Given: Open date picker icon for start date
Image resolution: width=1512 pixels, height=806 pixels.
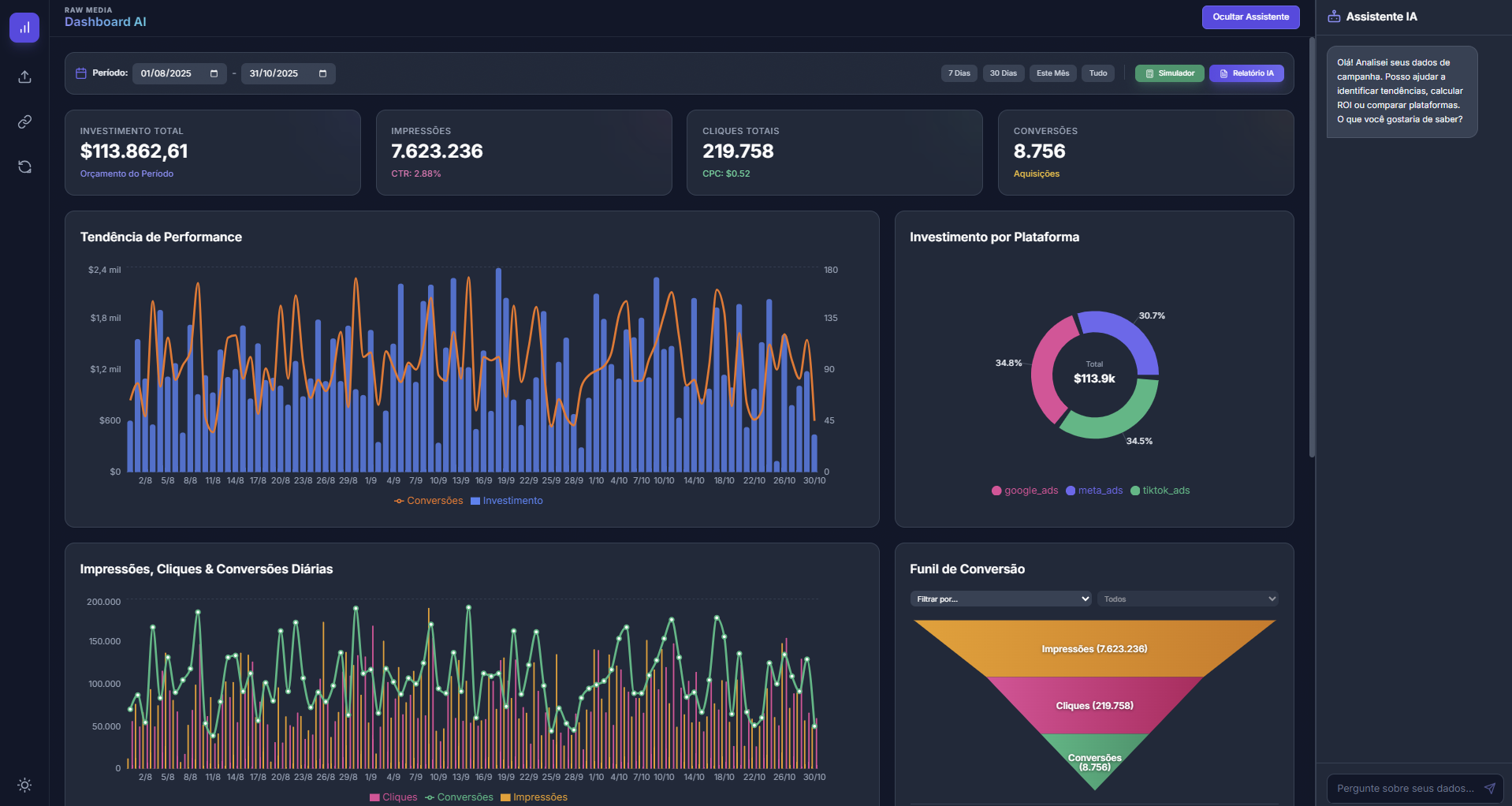Looking at the screenshot, I should pyautogui.click(x=214, y=73).
